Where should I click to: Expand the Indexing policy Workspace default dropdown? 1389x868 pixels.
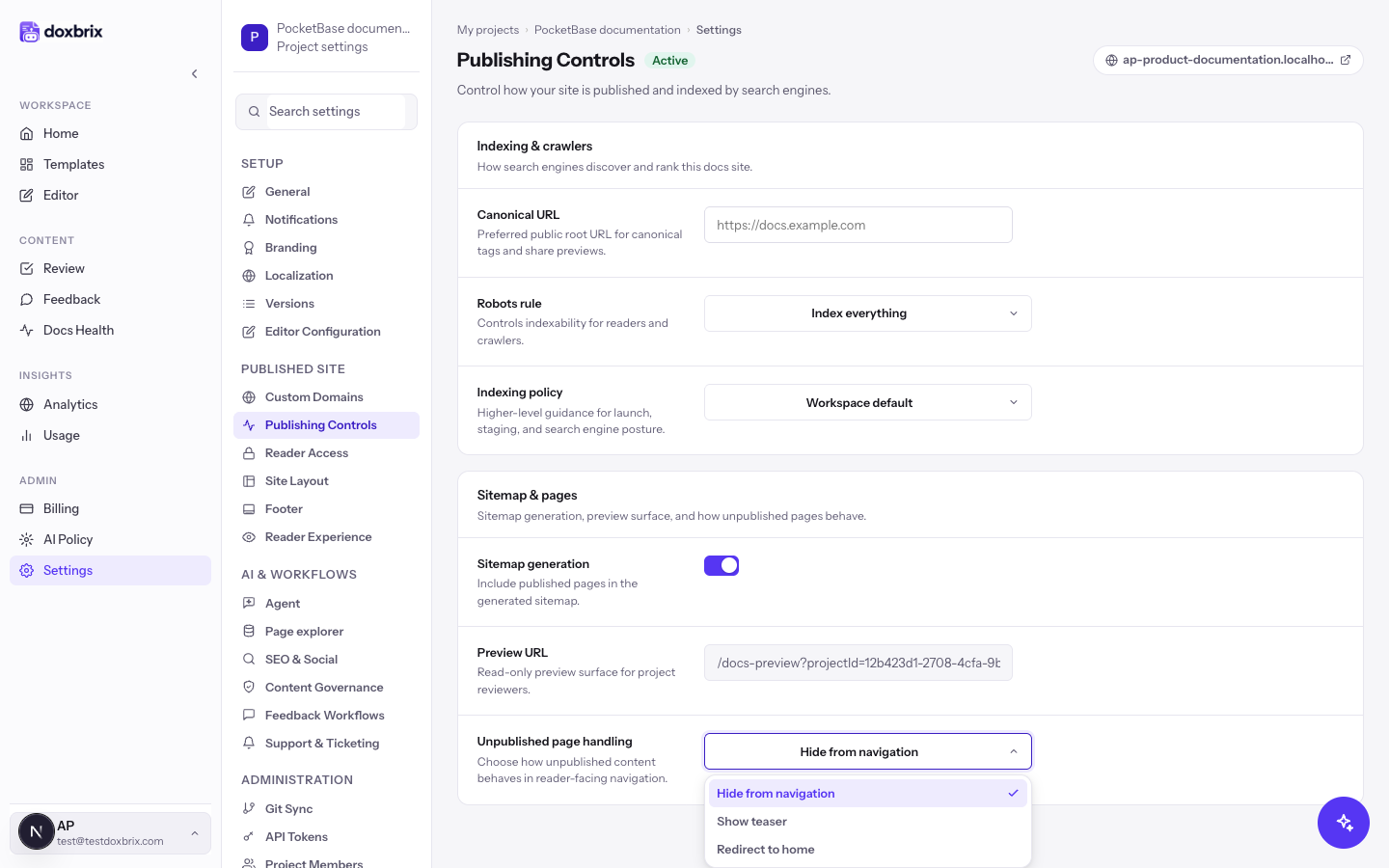pyautogui.click(x=868, y=403)
